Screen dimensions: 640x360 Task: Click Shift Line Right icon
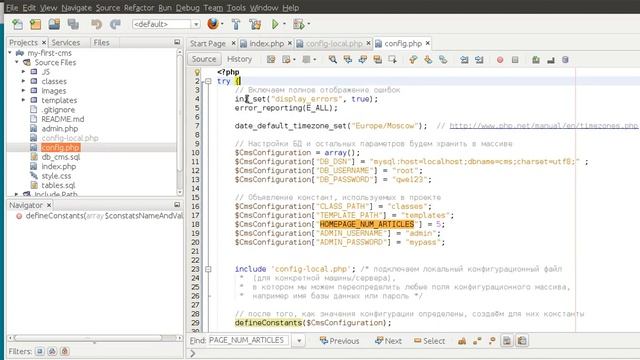(479, 60)
